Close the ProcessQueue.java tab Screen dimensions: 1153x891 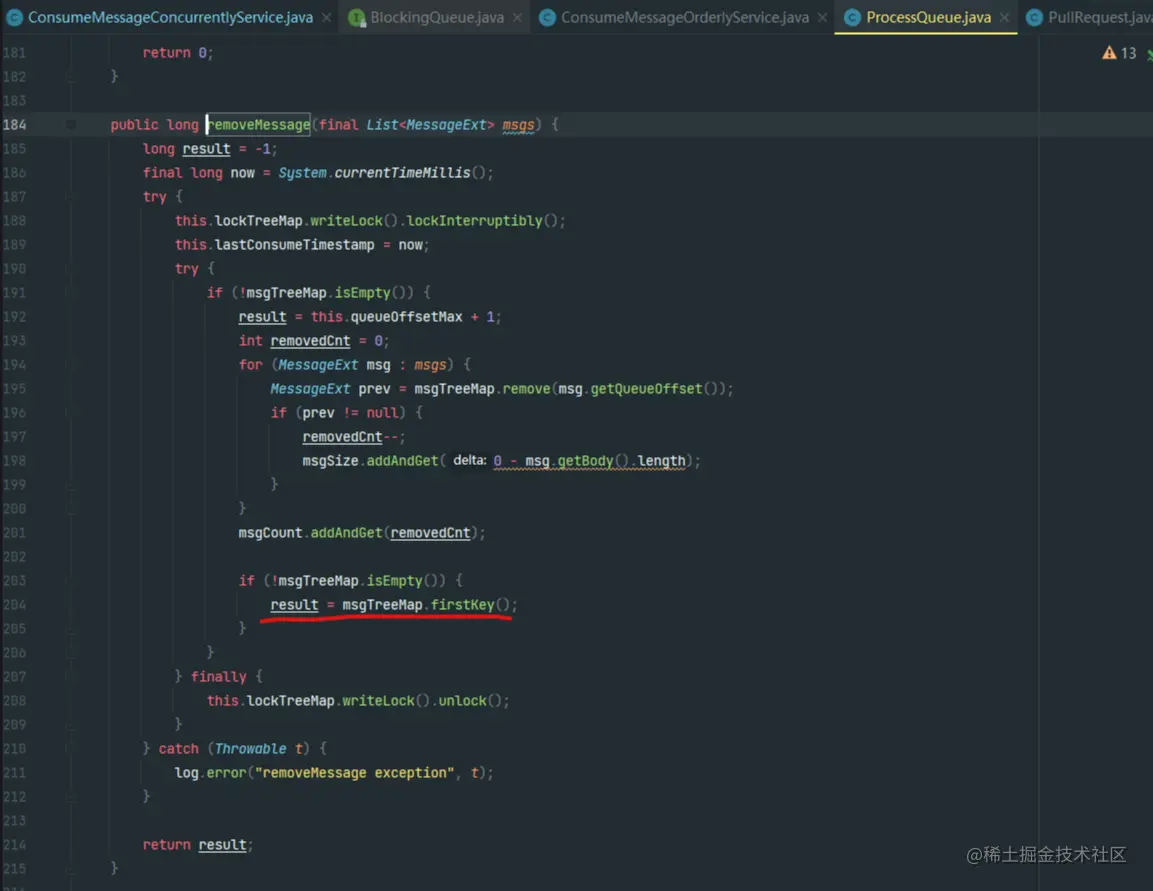coord(1004,18)
